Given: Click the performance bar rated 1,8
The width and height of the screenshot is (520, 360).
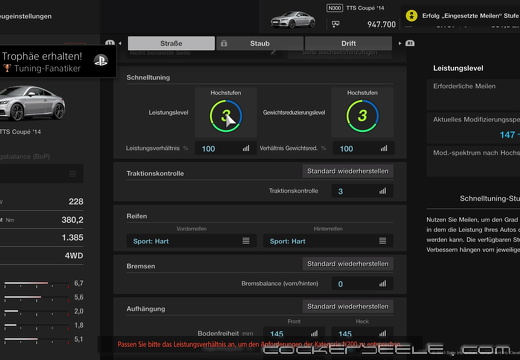Looking at the screenshot, I should [36, 325].
